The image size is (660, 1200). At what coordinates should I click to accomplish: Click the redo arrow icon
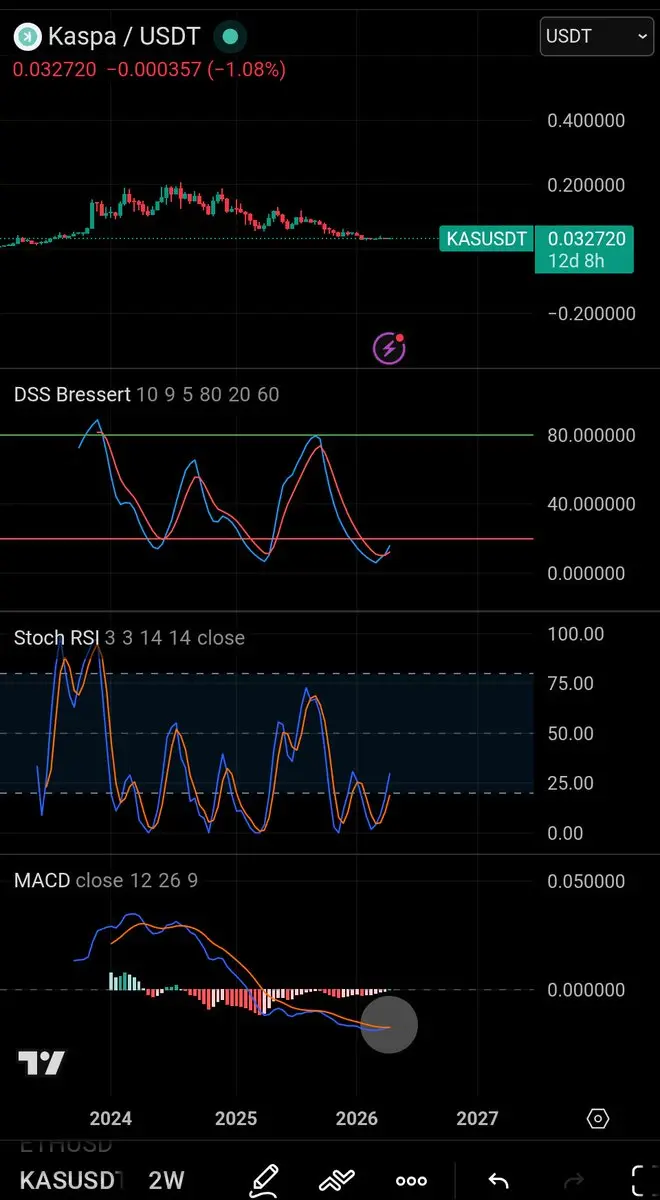pos(574,1181)
